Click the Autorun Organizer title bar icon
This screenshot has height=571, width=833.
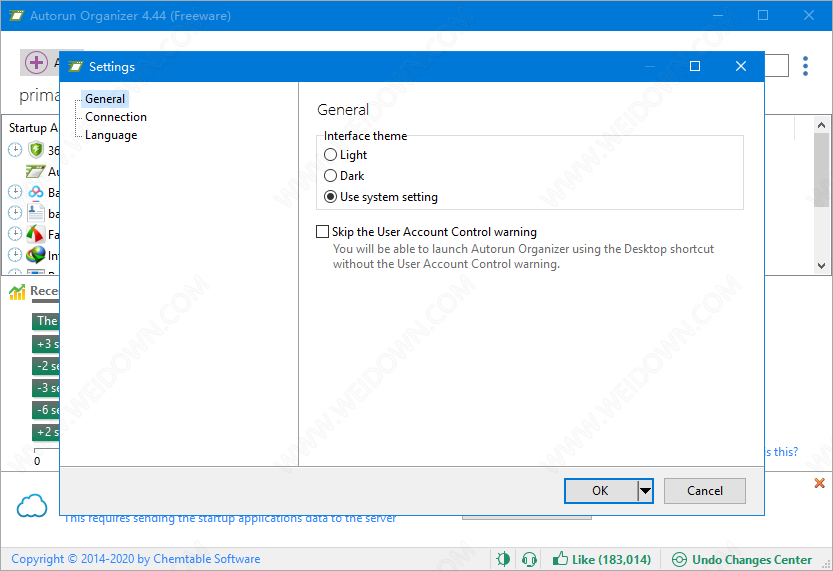pos(16,15)
